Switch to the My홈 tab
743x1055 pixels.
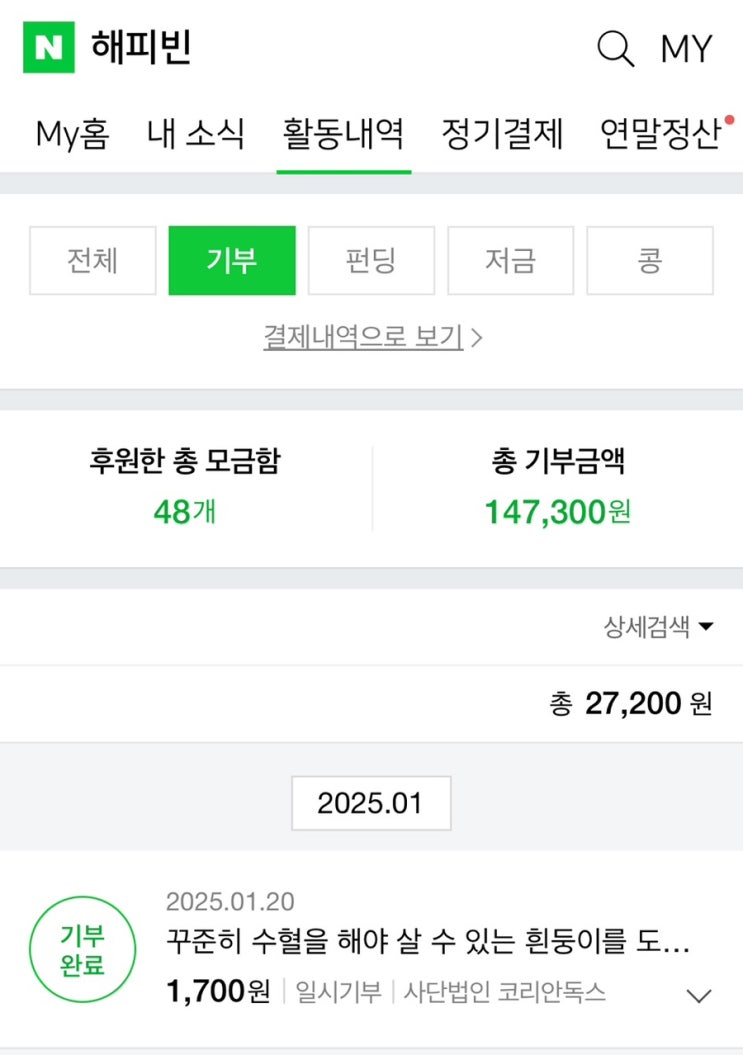point(72,134)
